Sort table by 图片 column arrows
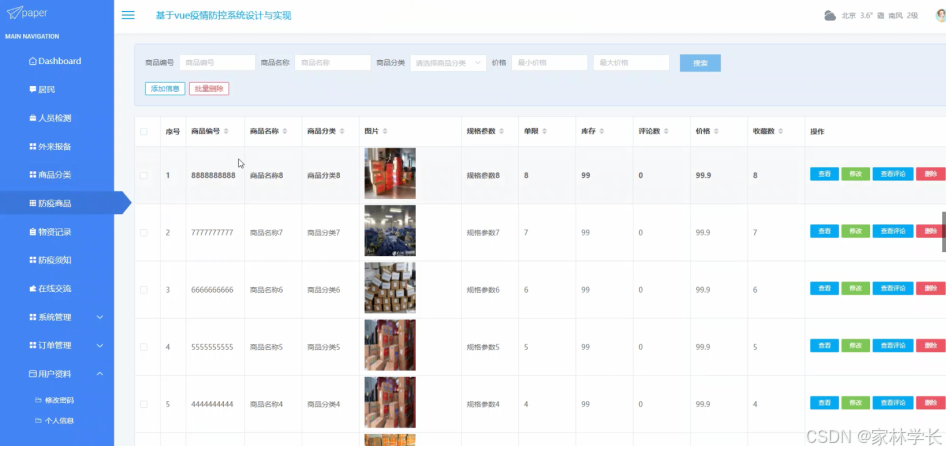 click(x=385, y=132)
